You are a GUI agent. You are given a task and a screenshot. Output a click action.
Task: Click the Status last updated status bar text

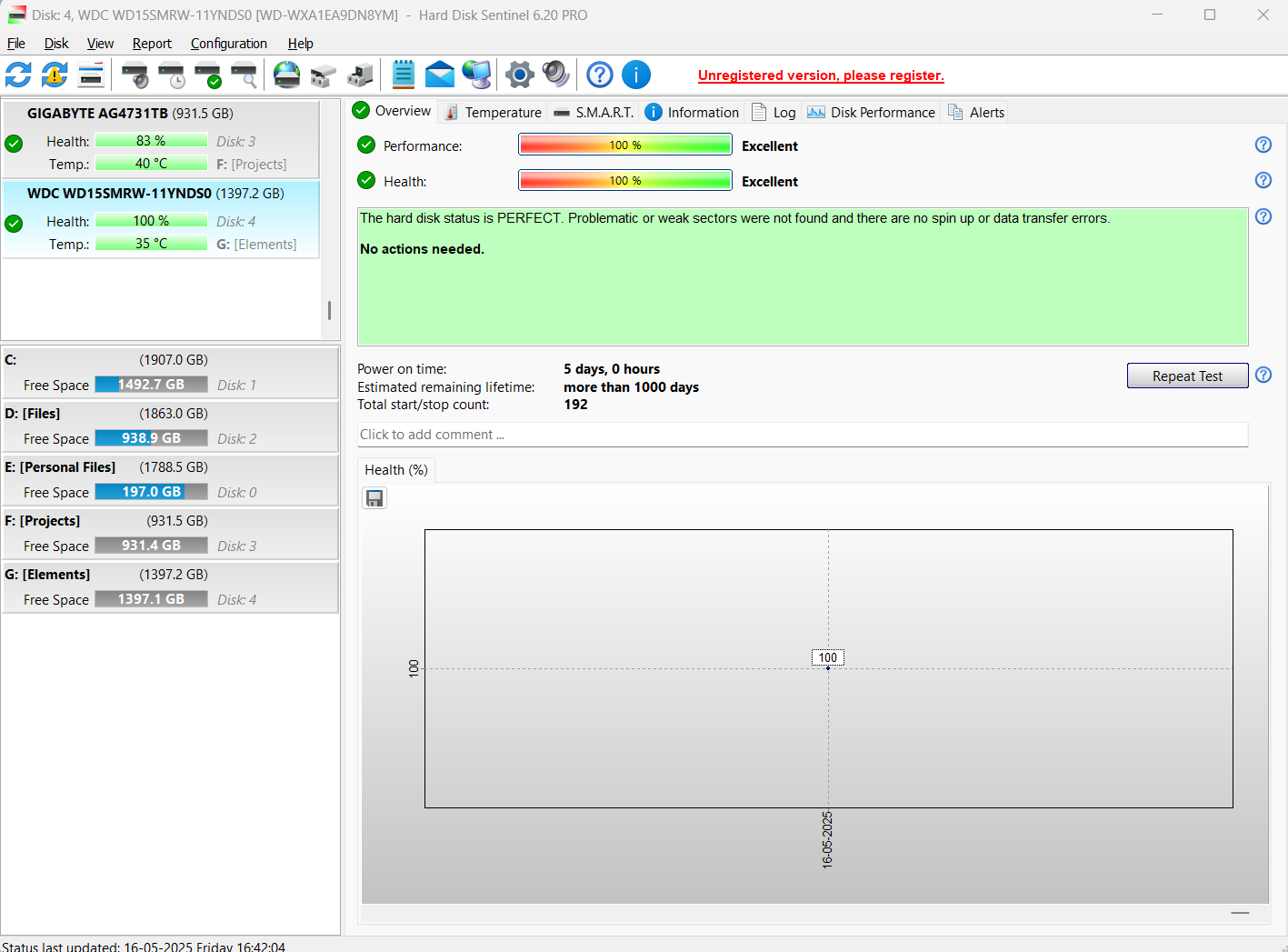144,947
